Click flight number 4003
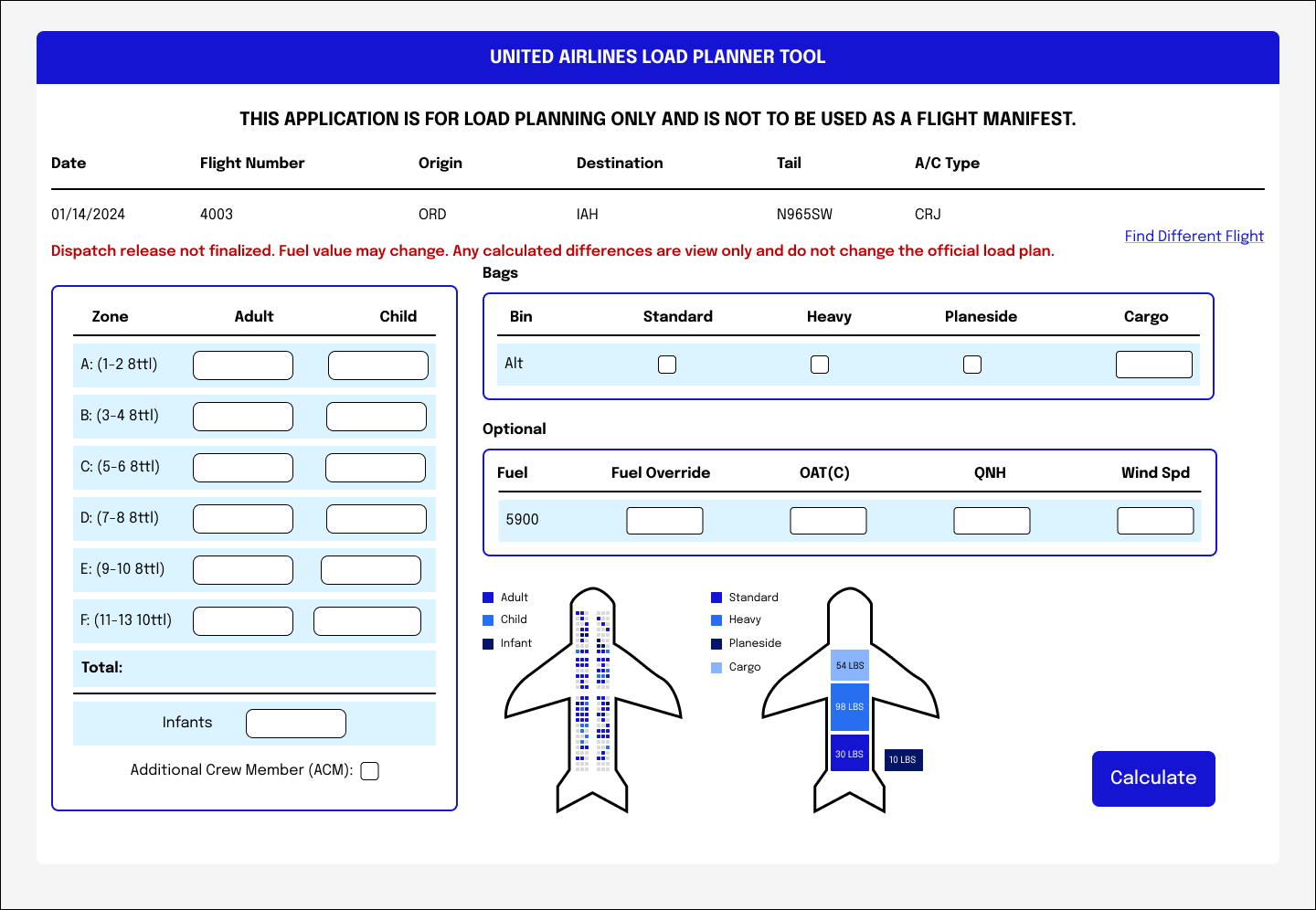Screen dimensions: 1316x910 point(217,215)
